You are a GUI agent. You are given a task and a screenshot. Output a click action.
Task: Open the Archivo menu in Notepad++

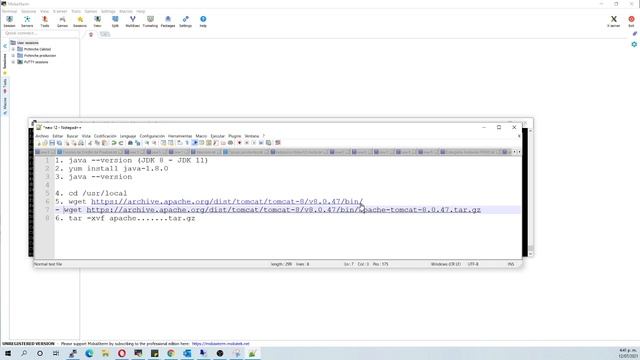42,136
